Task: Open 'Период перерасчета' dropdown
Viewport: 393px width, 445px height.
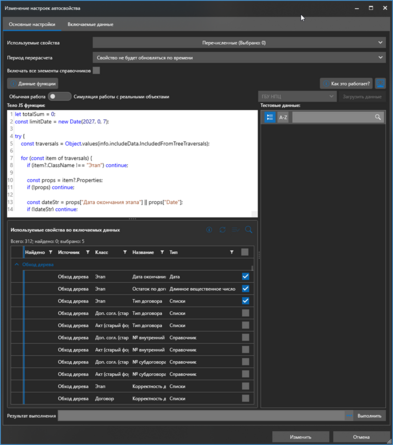Action: pos(239,58)
